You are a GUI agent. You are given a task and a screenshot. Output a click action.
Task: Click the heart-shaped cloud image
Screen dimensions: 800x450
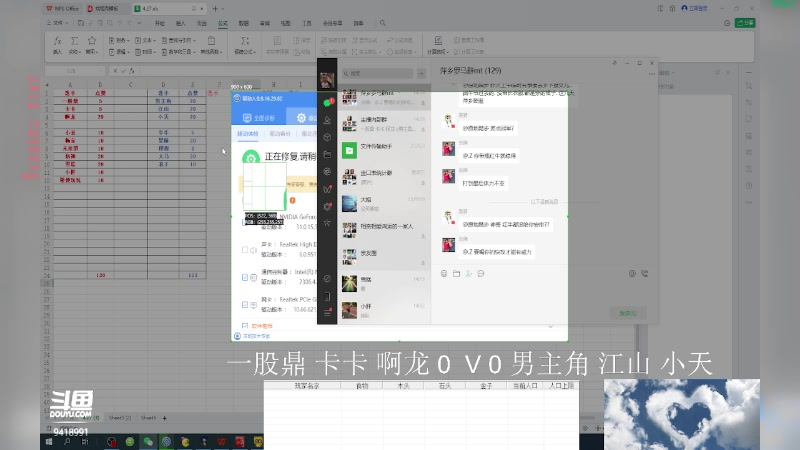pyautogui.click(x=682, y=414)
